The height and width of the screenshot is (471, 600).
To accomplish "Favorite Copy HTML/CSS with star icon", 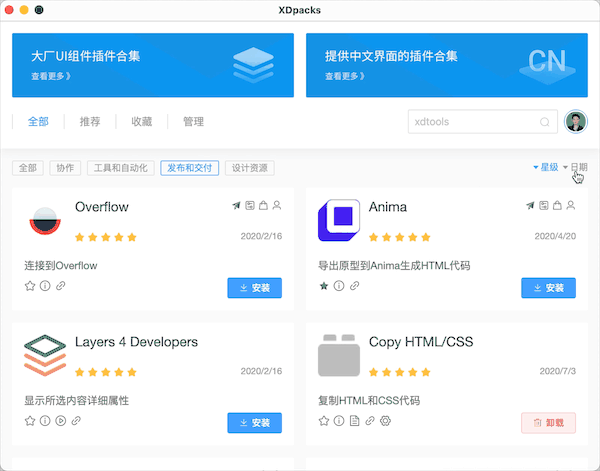I will (324, 421).
